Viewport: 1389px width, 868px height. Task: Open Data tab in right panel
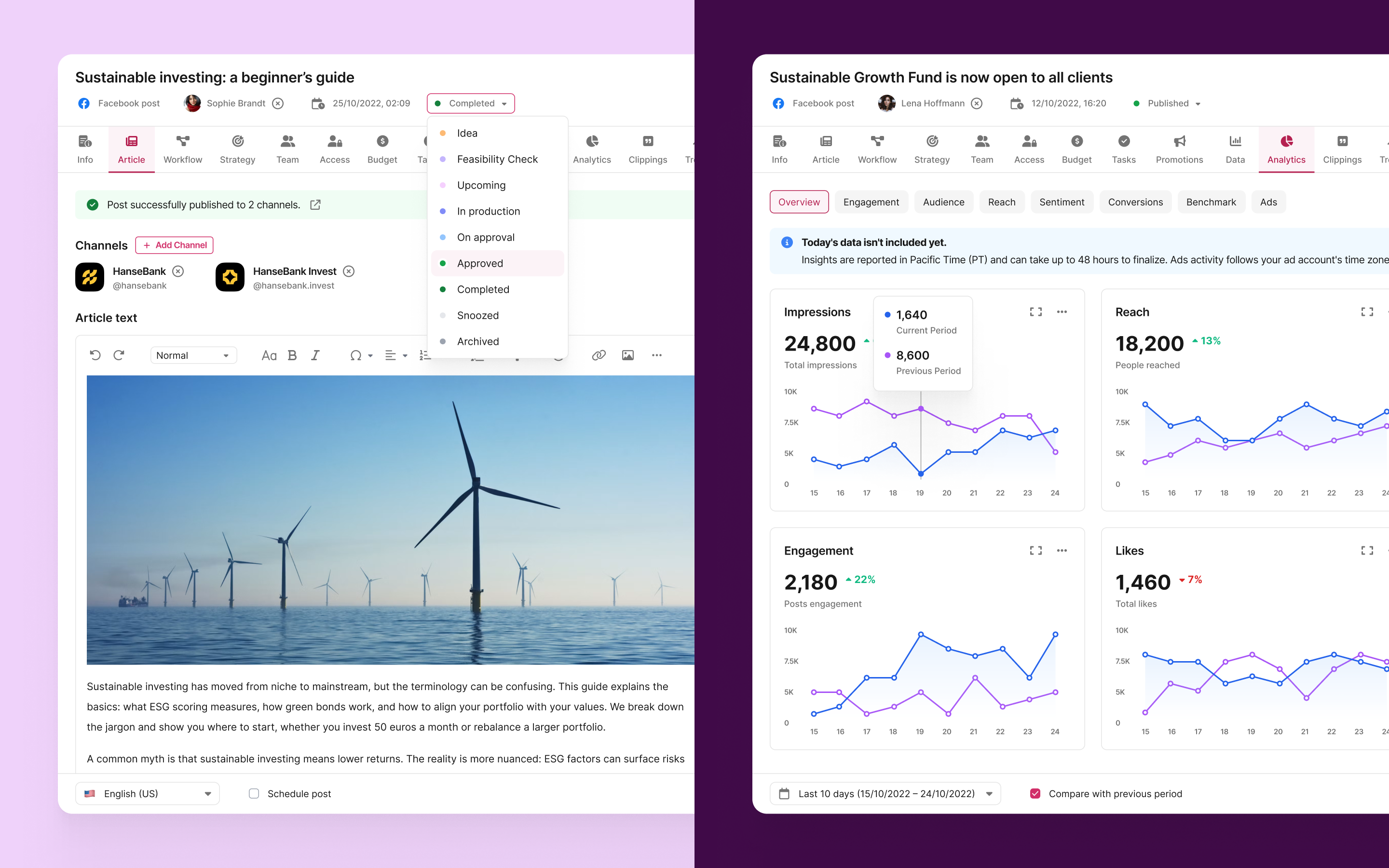(1235, 149)
